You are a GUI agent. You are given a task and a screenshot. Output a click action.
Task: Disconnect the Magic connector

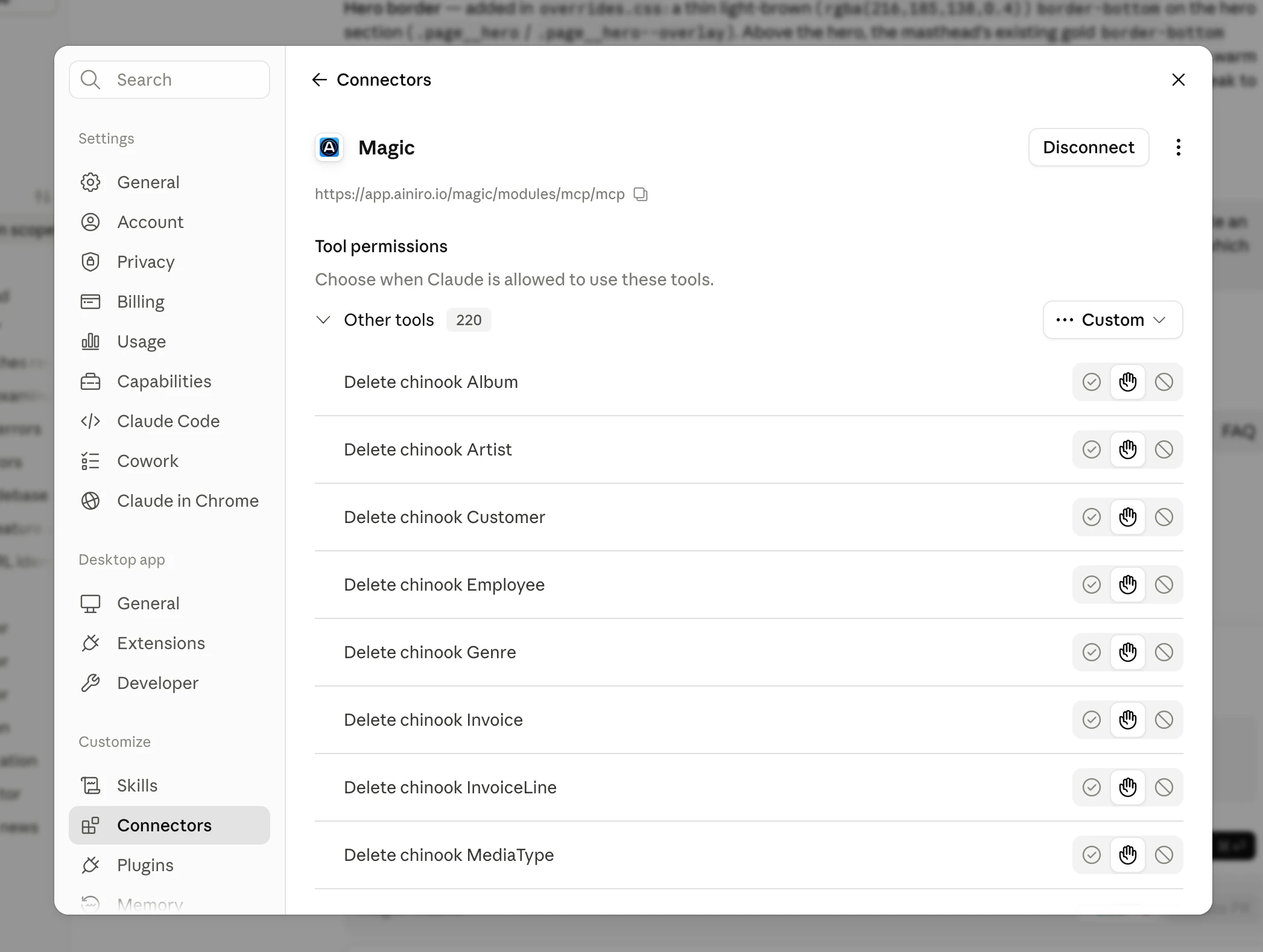click(1088, 147)
